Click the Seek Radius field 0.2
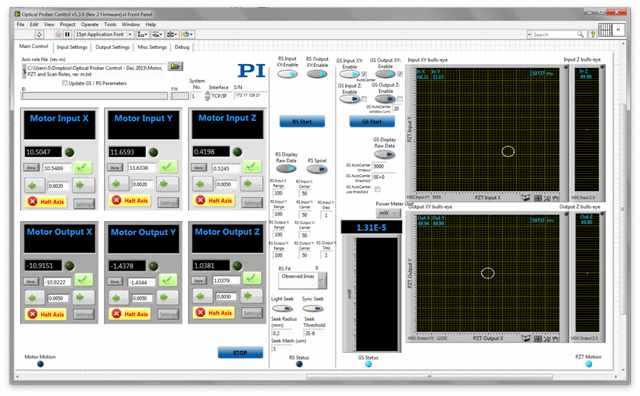Screen dimensions: 640x396 coord(281,333)
